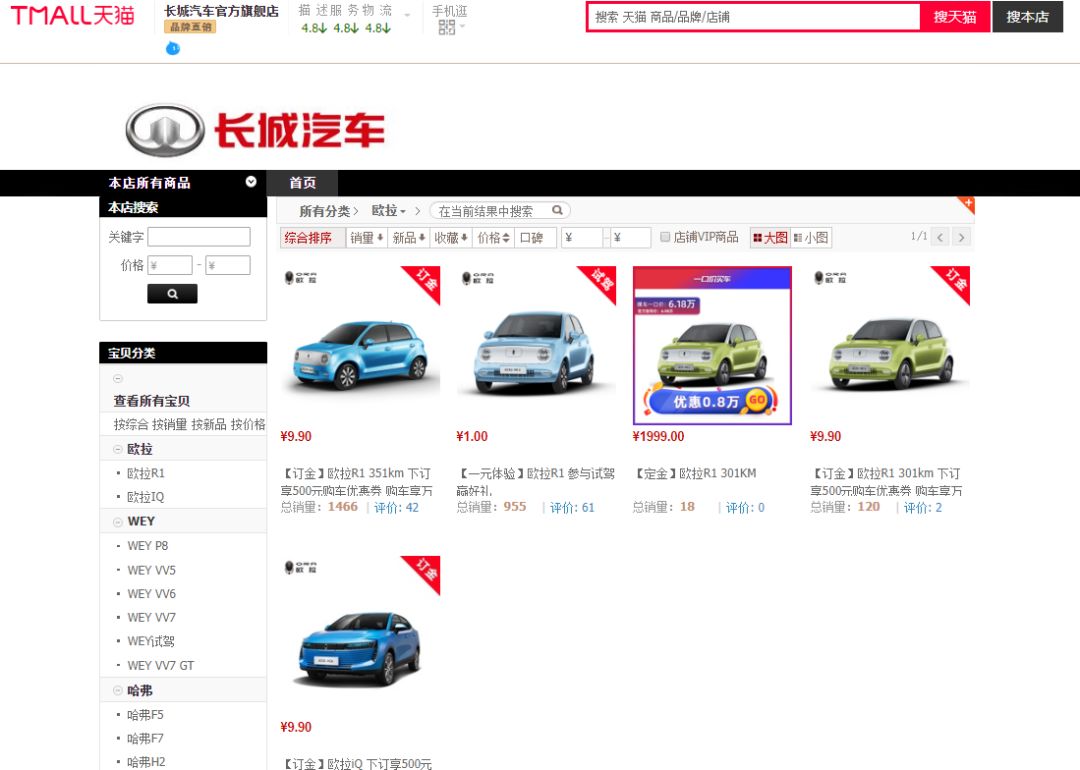
Task: Click toolbar maximum price ¥ field
Action: 630,238
